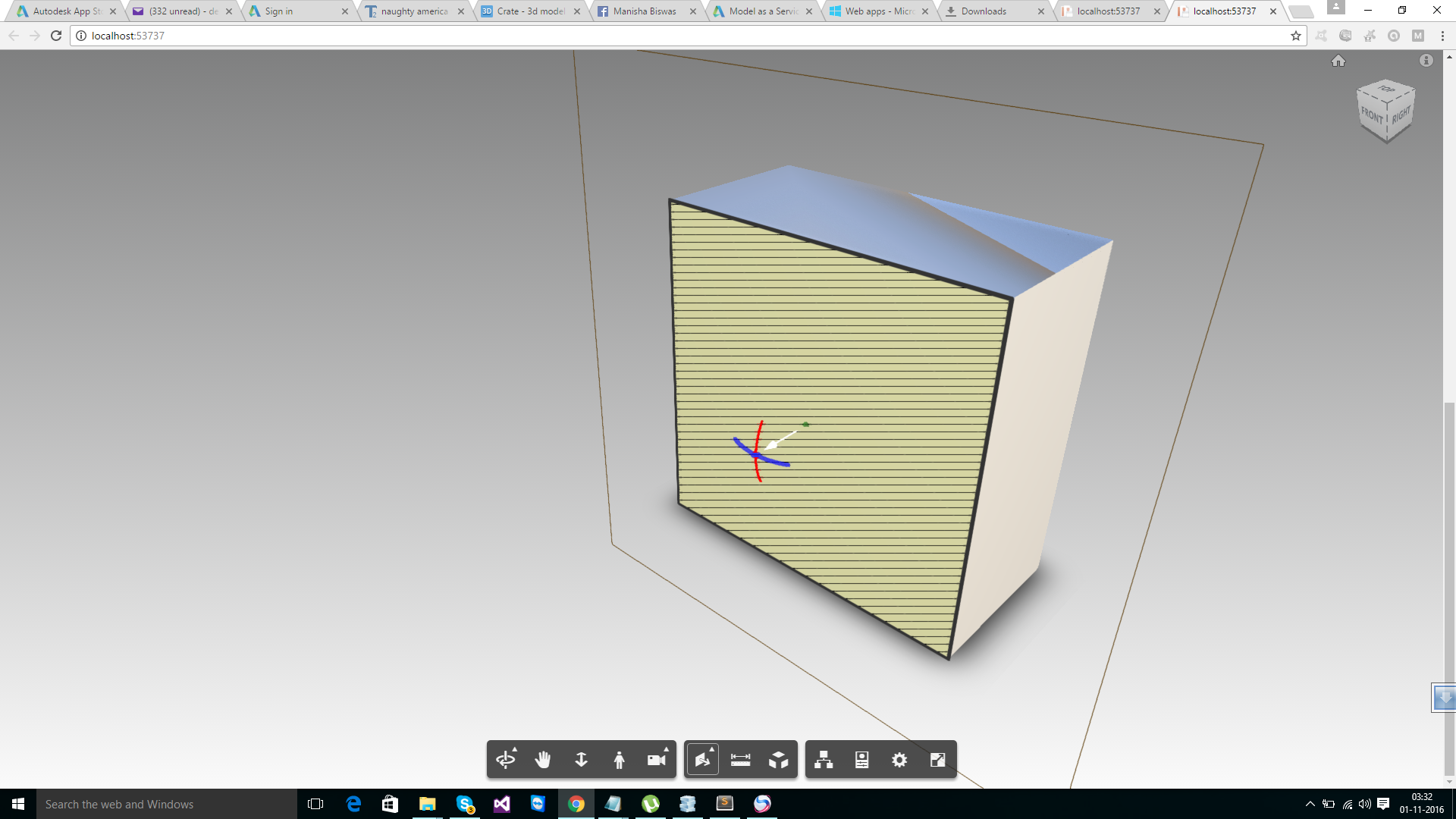This screenshot has height=819, width=1456.
Task: Switch to Crate - 3d model tab
Action: tap(531, 11)
